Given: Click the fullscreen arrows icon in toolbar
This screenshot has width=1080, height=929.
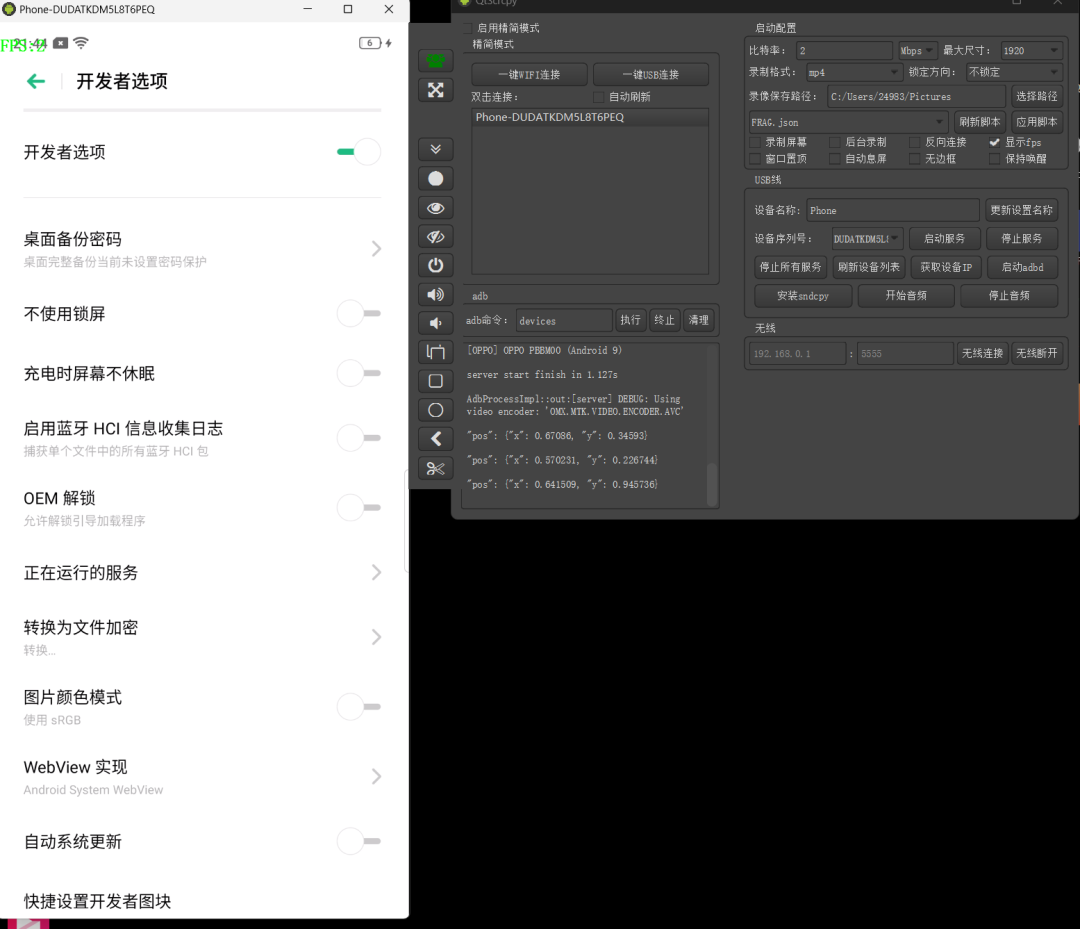Looking at the screenshot, I should pyautogui.click(x=435, y=90).
